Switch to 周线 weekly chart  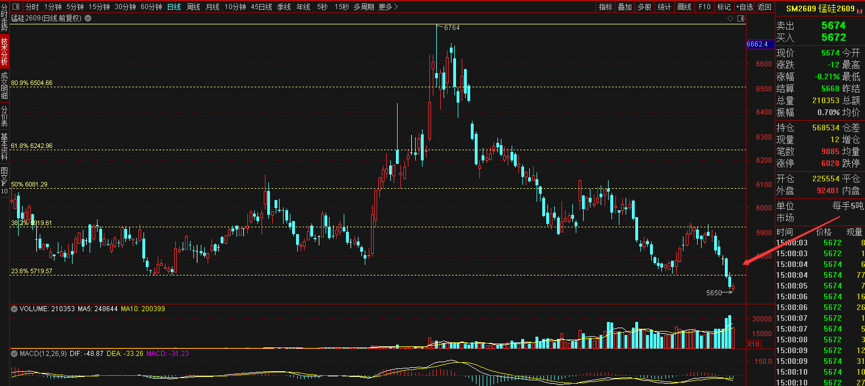(193, 7)
